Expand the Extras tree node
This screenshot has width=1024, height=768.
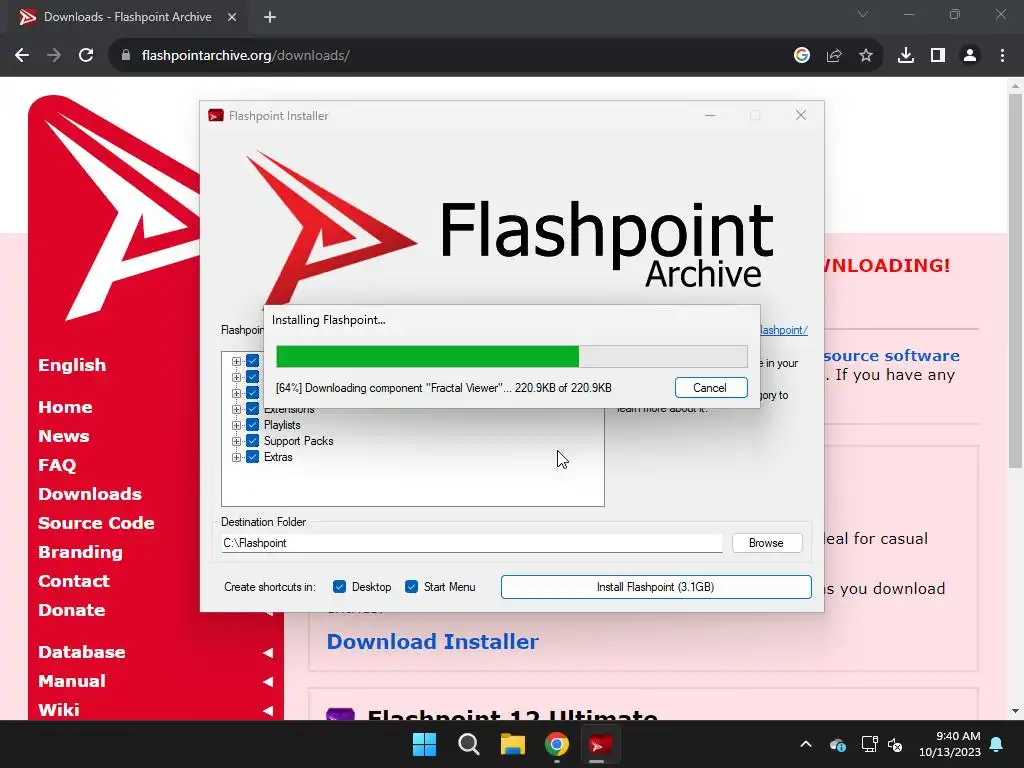(x=236, y=457)
